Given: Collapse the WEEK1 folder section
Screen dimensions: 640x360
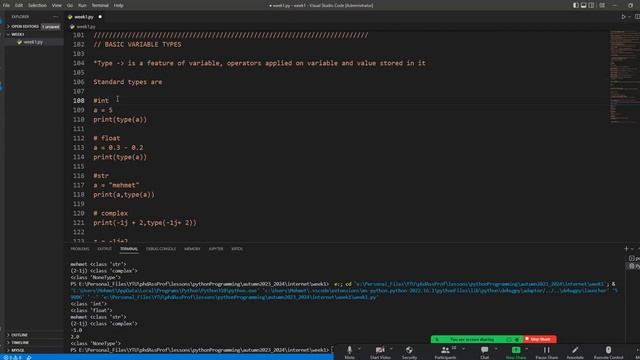Looking at the screenshot, I should (18, 34).
